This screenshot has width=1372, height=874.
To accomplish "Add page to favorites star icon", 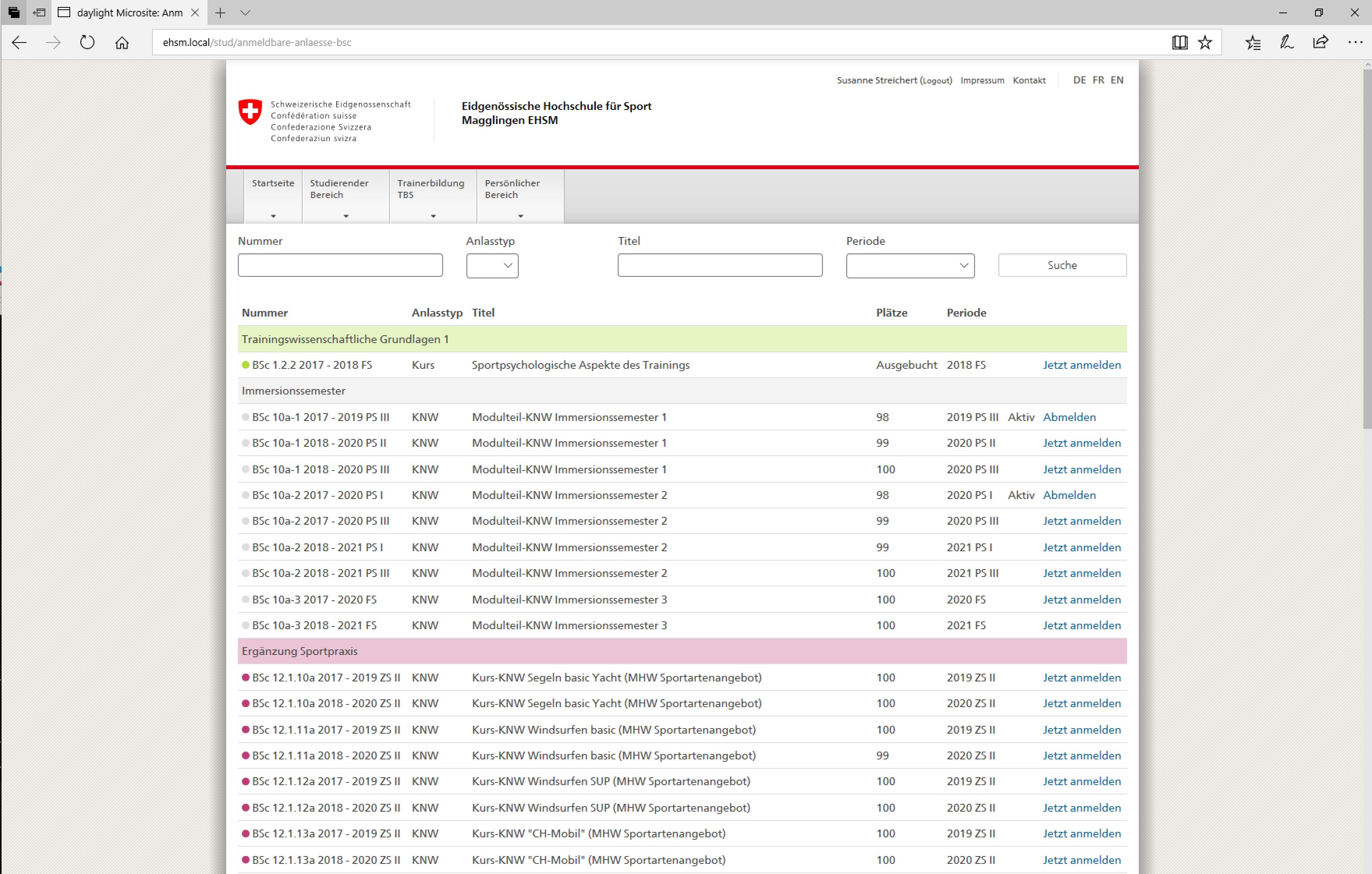I will tap(1204, 42).
